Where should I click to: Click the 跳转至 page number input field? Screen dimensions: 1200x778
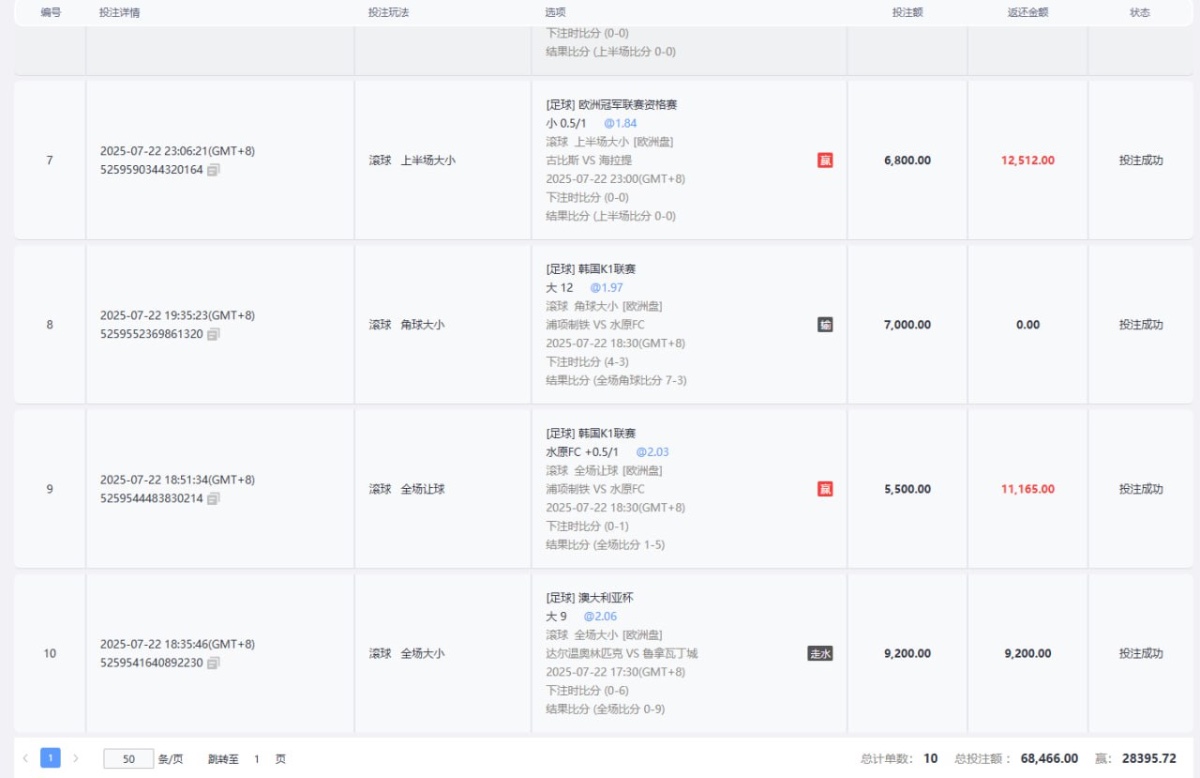(x=257, y=759)
